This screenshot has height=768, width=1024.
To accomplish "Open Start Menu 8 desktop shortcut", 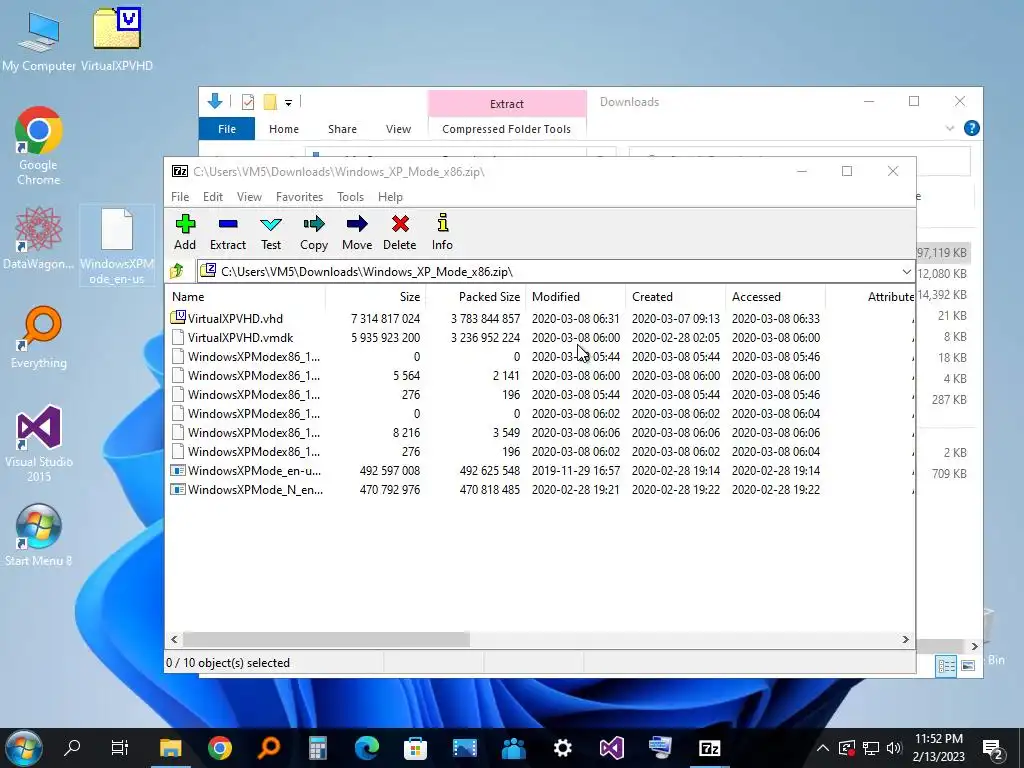I will (39, 536).
